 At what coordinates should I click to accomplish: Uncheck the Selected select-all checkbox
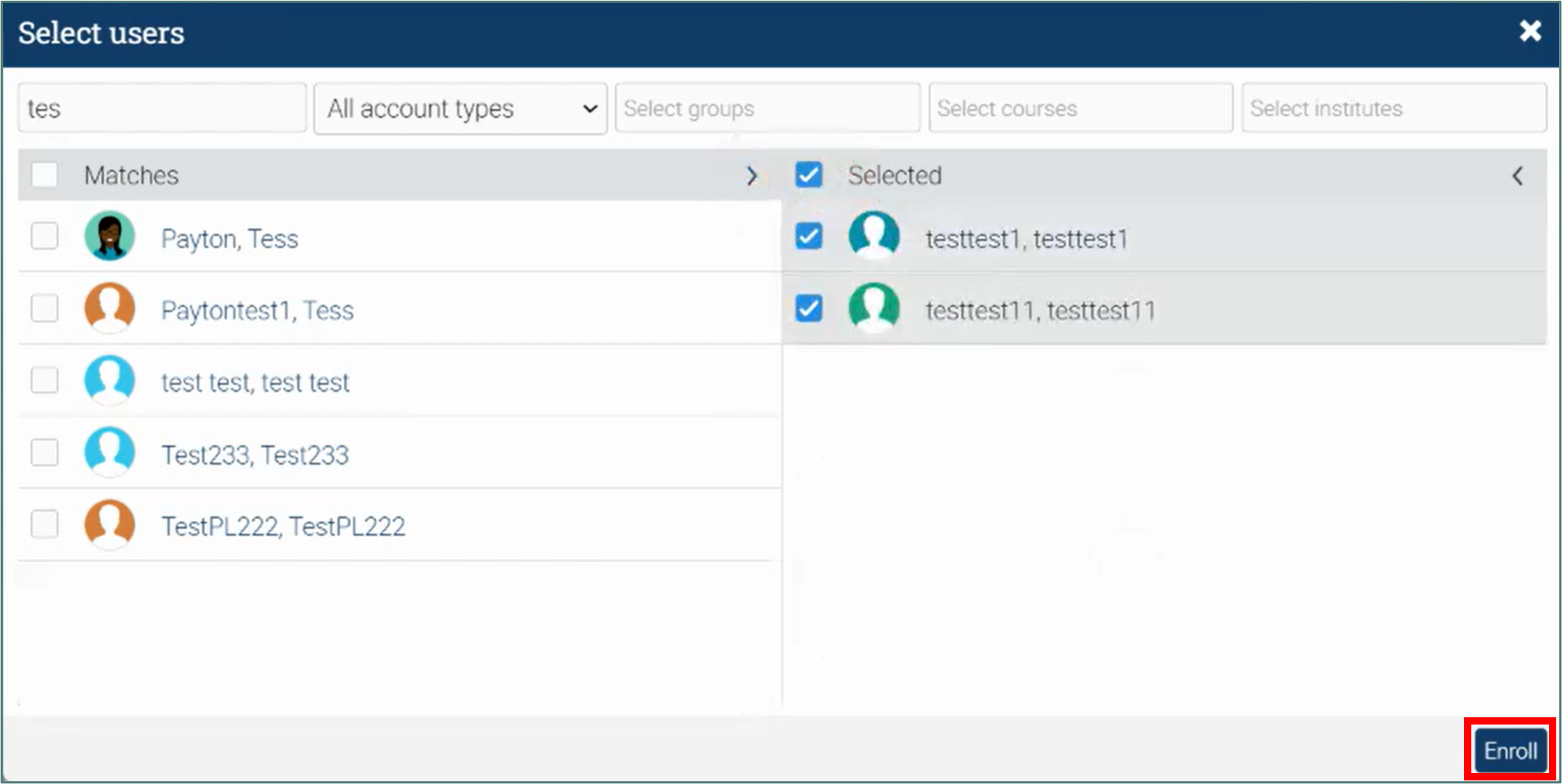pyautogui.click(x=808, y=175)
